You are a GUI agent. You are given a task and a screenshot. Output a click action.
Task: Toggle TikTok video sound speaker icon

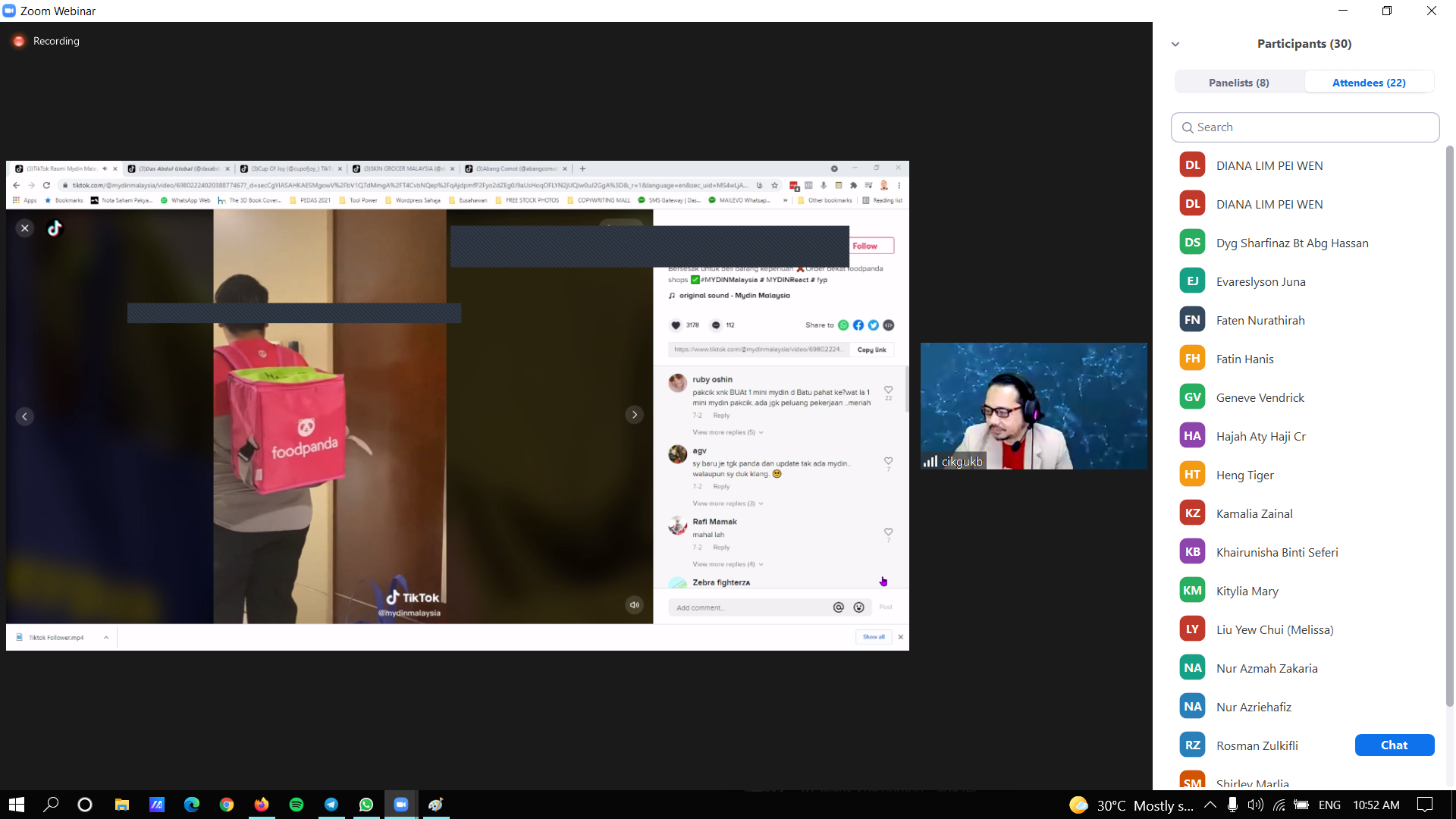click(x=635, y=605)
